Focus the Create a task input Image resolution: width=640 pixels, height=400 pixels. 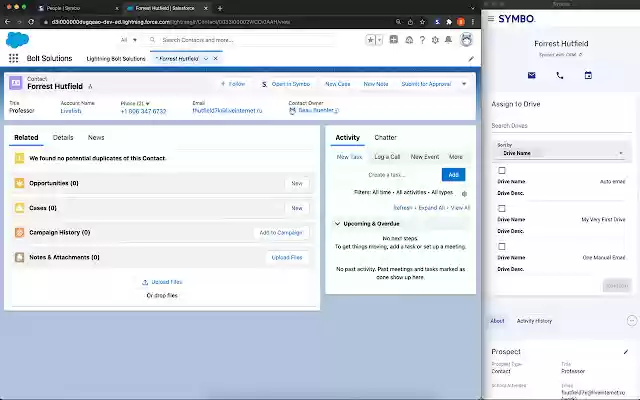point(388,175)
